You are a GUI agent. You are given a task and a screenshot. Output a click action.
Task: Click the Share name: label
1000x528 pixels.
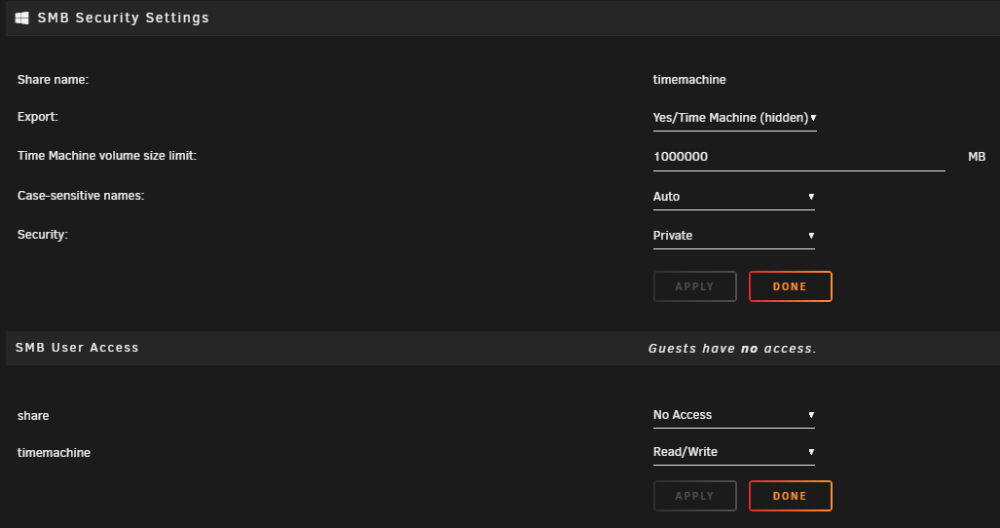click(x=53, y=80)
